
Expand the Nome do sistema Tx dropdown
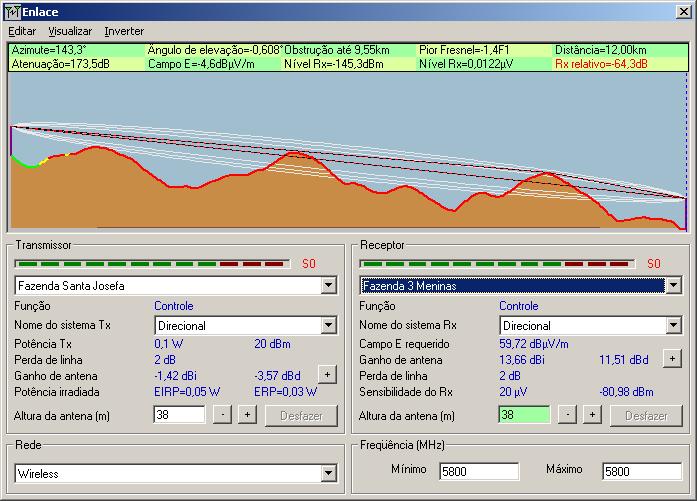329,325
